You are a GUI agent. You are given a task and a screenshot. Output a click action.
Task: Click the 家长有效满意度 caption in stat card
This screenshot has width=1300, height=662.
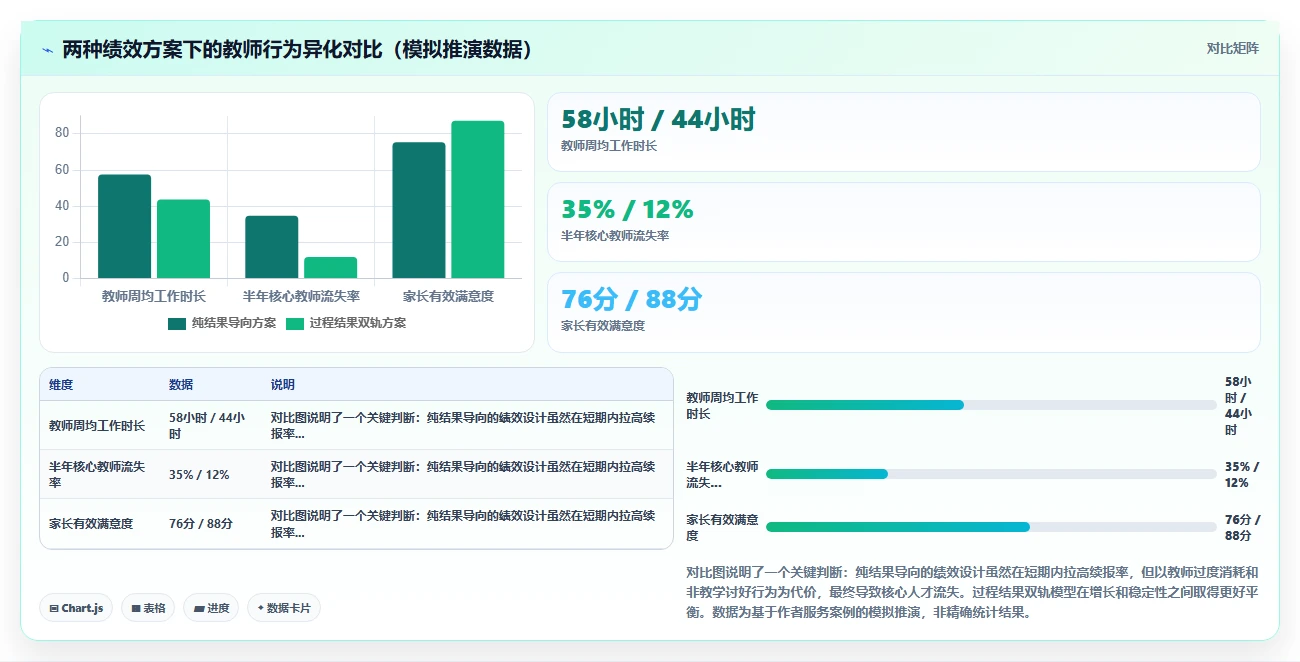603,326
